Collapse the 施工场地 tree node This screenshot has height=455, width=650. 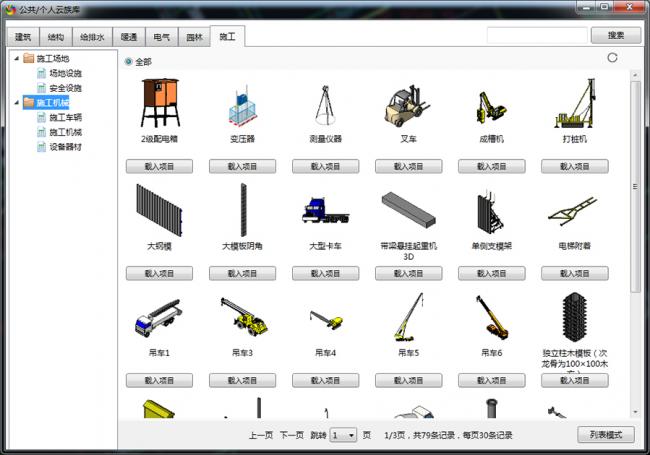pos(18,58)
